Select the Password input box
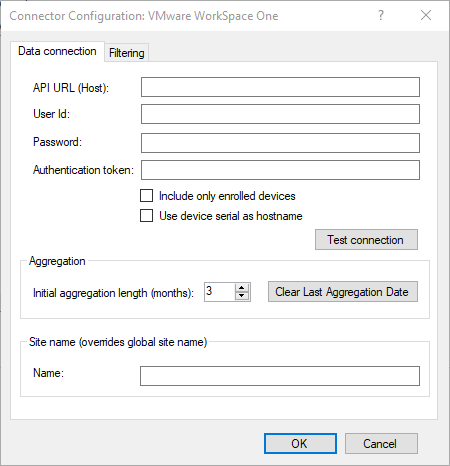Image resolution: width=450 pixels, height=466 pixels. [280, 143]
